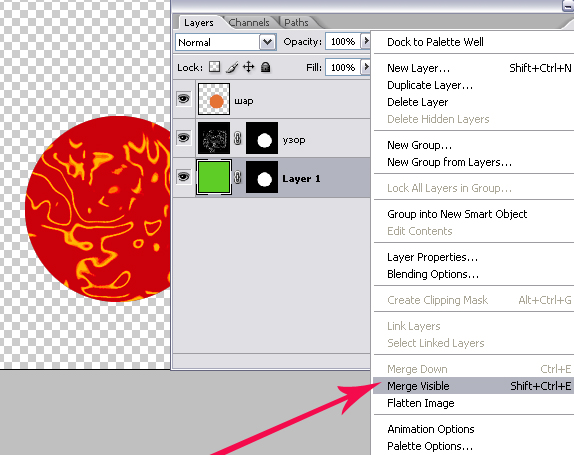Click the green Layer 1 color thumbnail
The height and width of the screenshot is (455, 574).
[x=214, y=177]
